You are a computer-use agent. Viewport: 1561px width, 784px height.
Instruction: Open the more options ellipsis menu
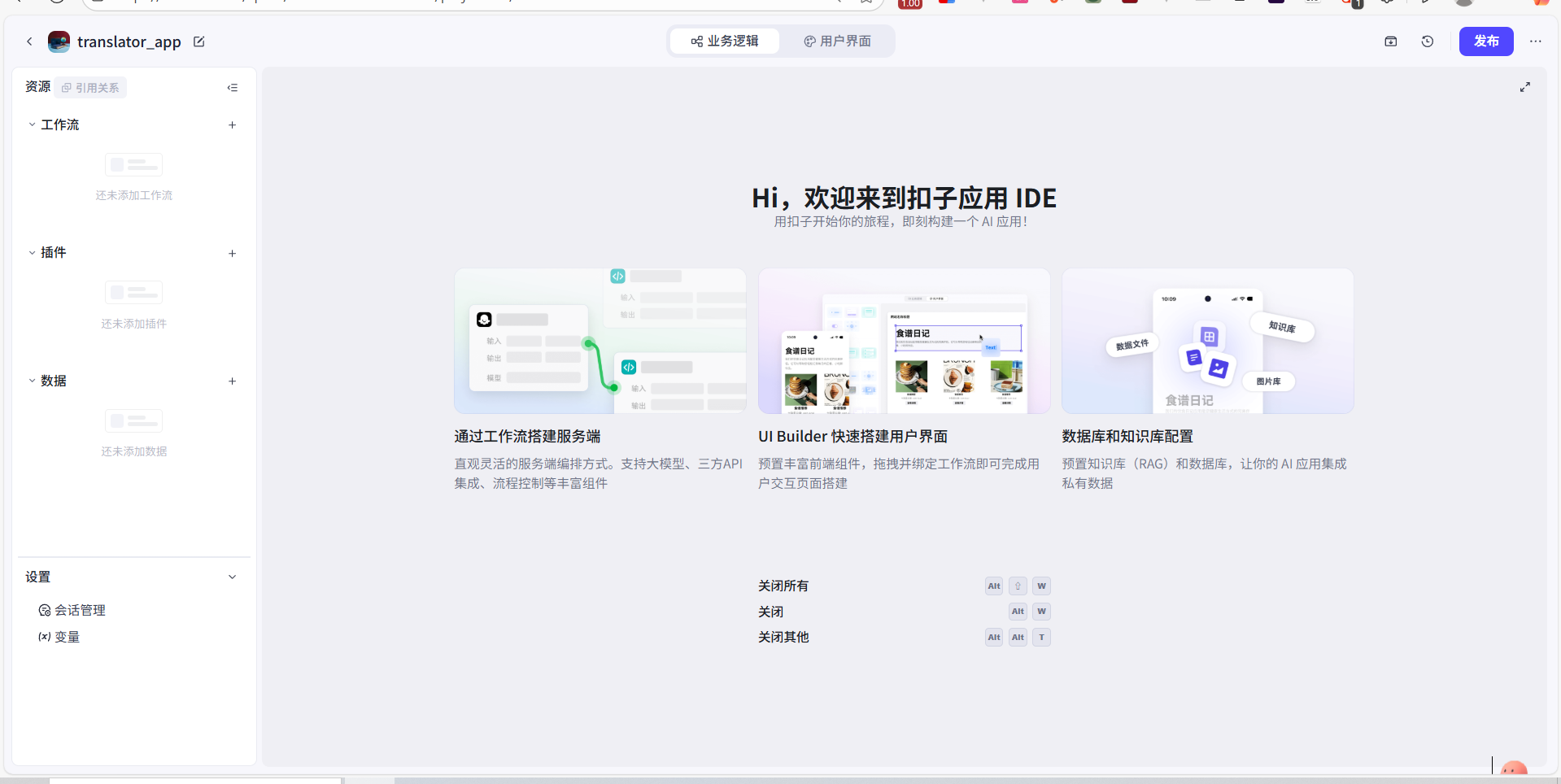click(x=1536, y=41)
